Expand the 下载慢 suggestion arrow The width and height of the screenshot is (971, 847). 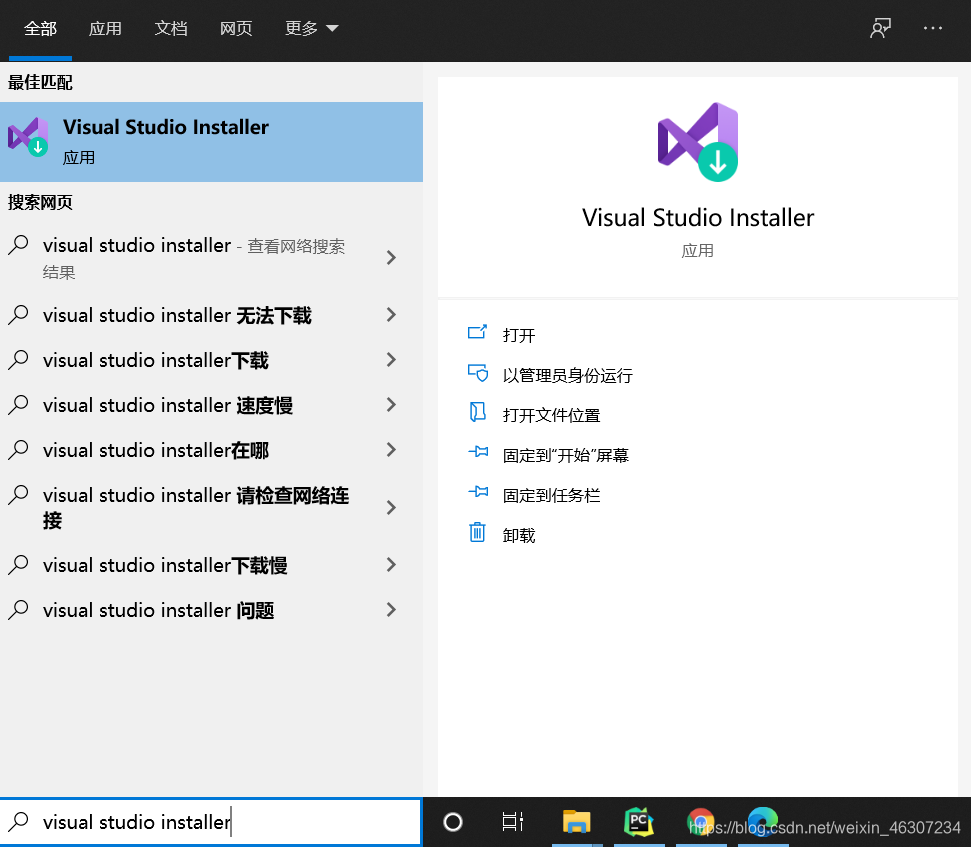[x=391, y=565]
